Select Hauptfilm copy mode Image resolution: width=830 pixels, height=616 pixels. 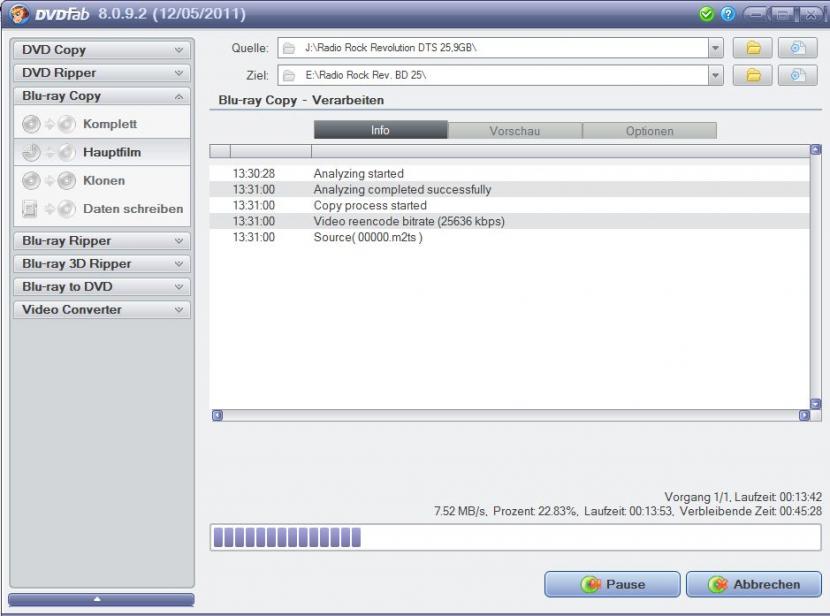pyautogui.click(x=102, y=152)
